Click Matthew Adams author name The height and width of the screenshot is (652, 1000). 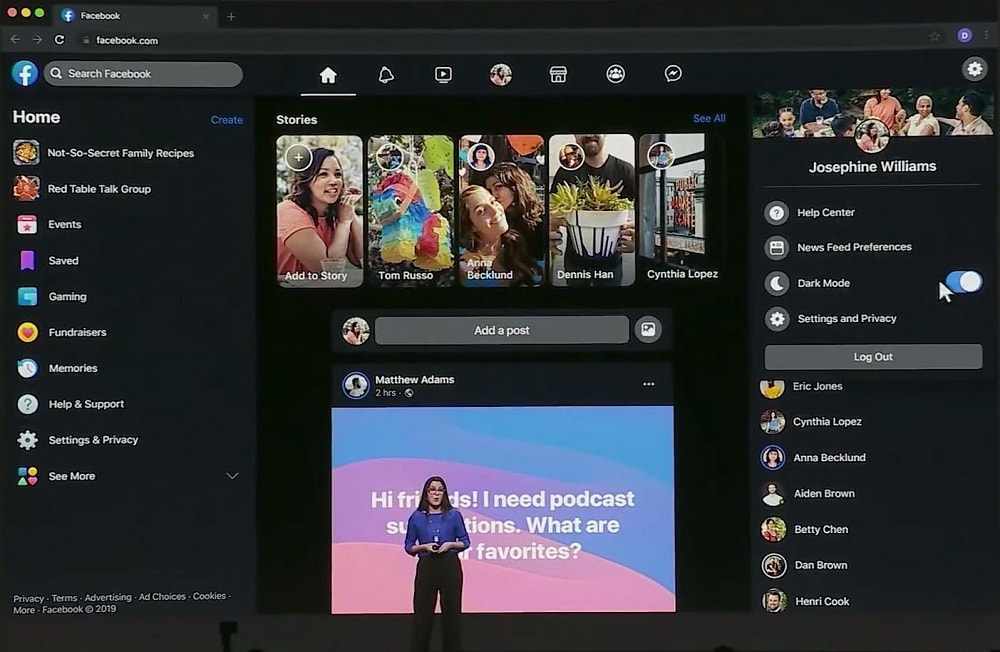(415, 380)
